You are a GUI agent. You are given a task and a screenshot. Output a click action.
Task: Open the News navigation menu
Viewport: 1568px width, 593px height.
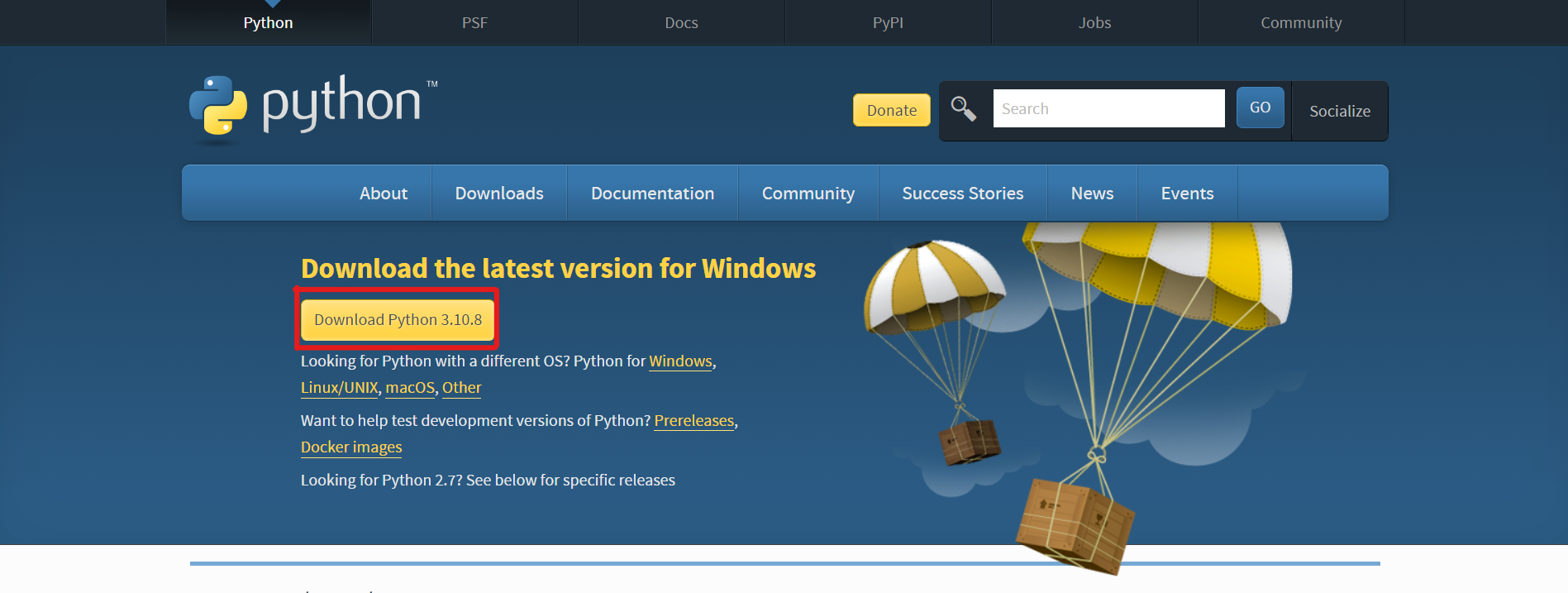(1093, 193)
